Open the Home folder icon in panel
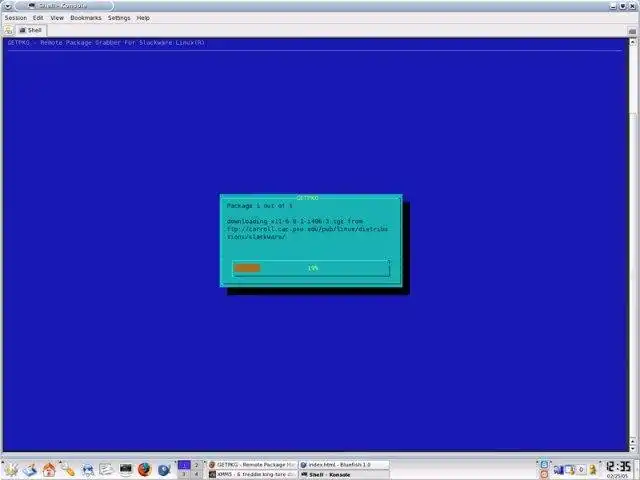This screenshot has width=640, height=480. pos(49,470)
